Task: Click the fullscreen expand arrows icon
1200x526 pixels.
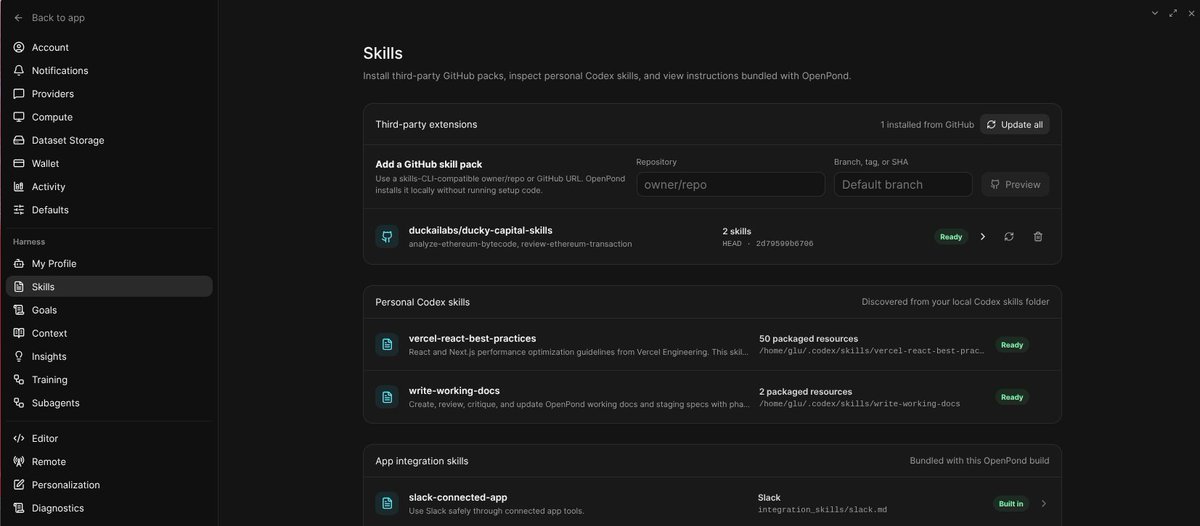Action: tap(1173, 12)
